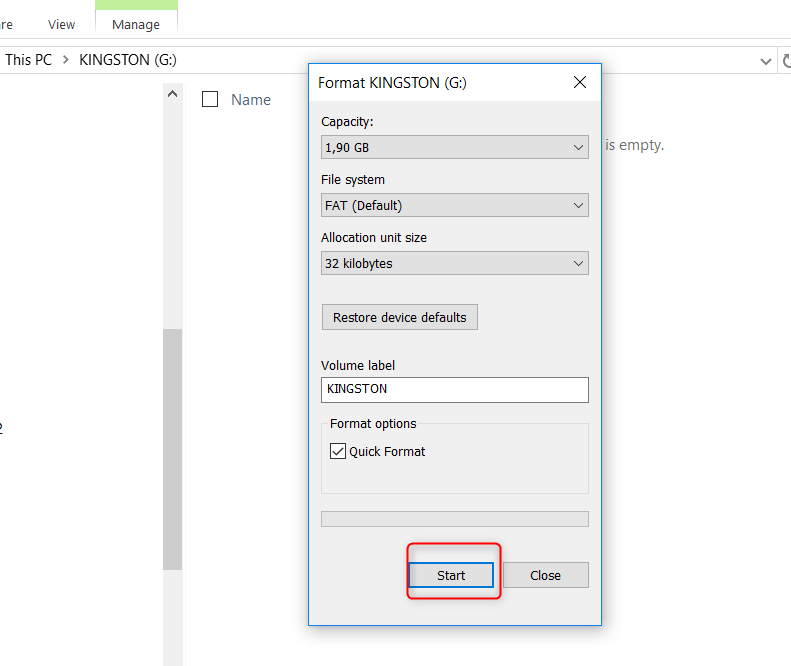Select KINGSTON (G:) in the address path
Viewport: 791px width, 666px height.
pyautogui.click(x=127, y=60)
